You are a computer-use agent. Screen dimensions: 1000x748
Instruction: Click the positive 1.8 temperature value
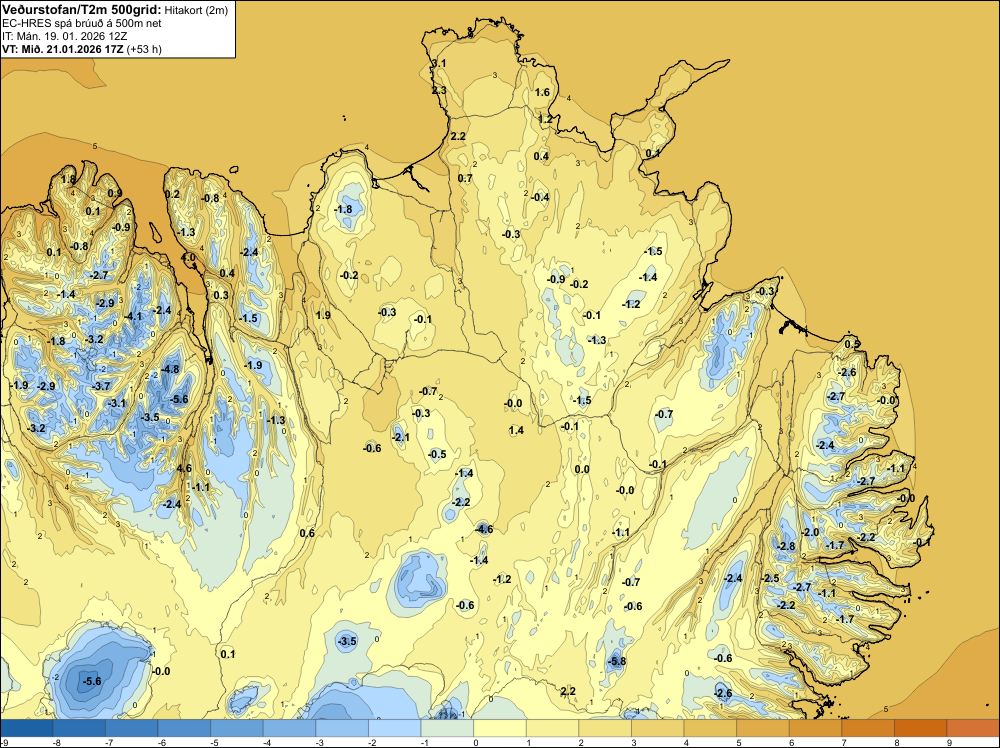pyautogui.click(x=68, y=180)
